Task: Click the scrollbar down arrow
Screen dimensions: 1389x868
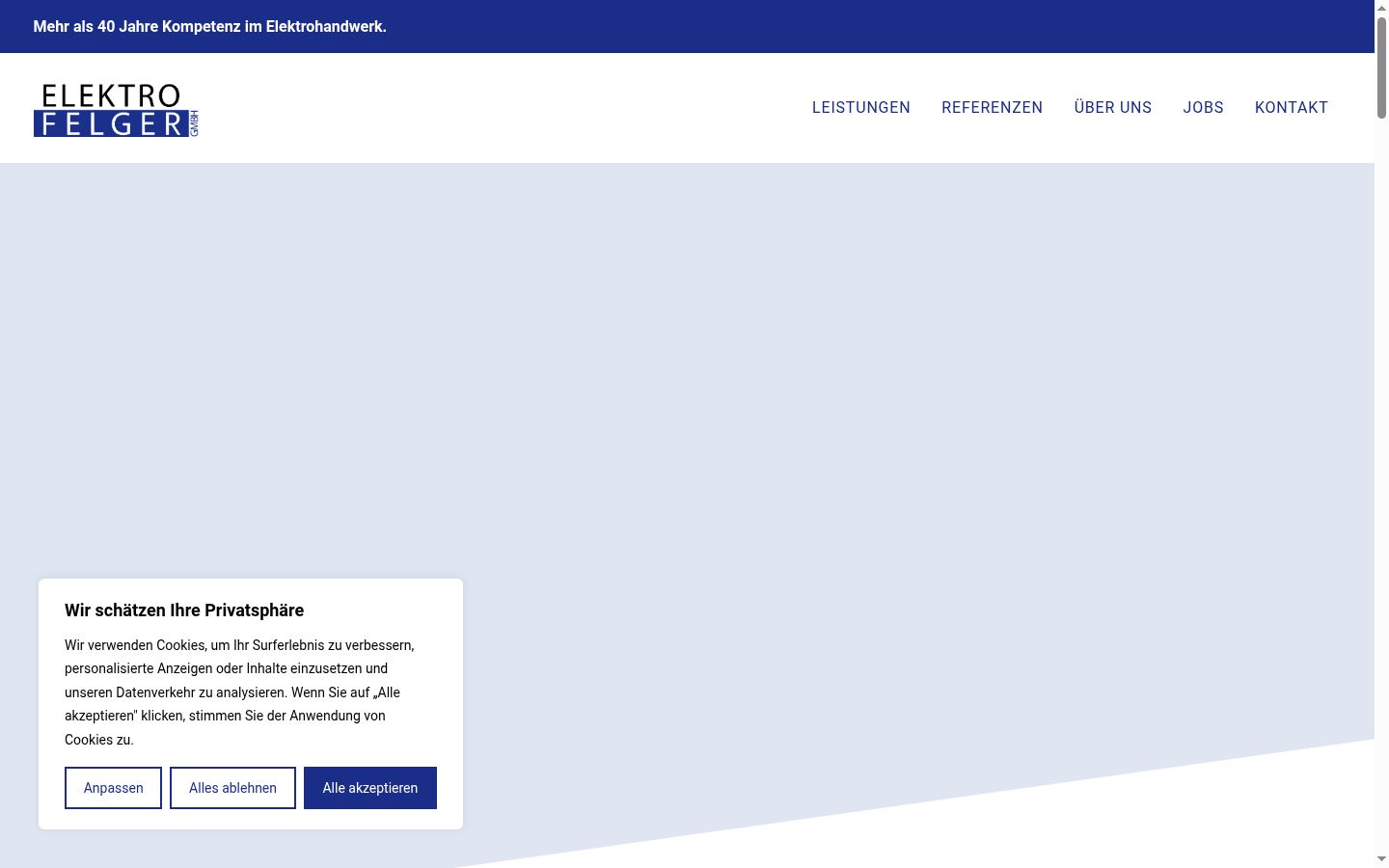Action: [1381, 859]
